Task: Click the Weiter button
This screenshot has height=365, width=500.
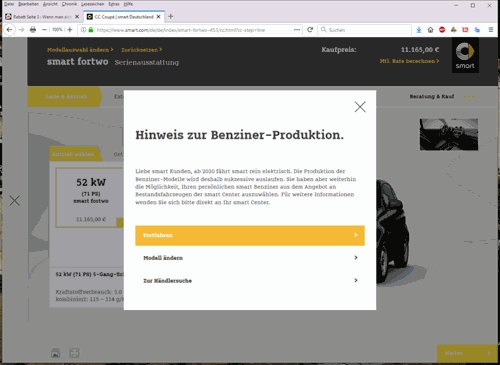Action: (x=467, y=353)
